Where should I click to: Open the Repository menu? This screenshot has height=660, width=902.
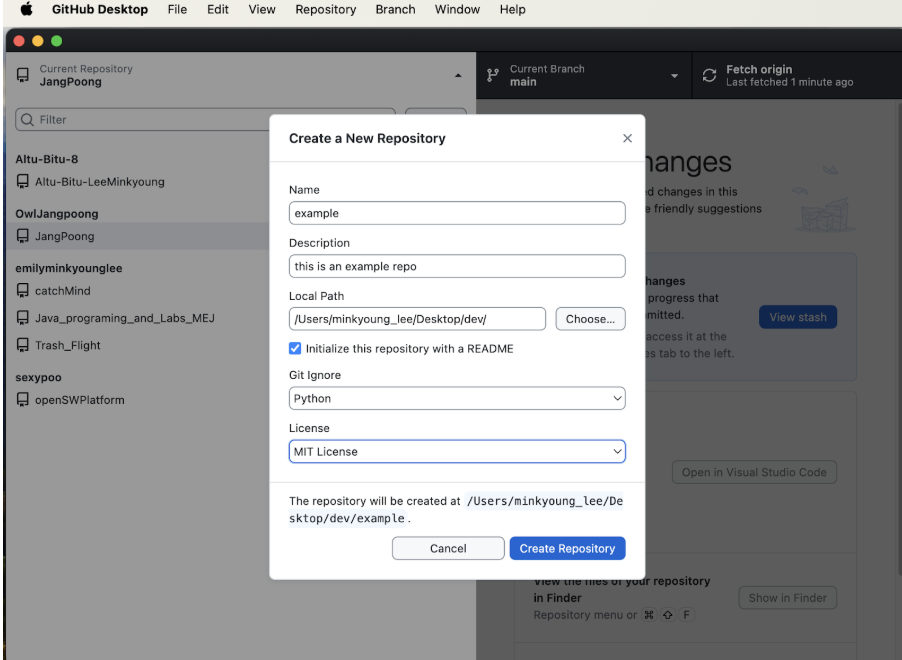coord(326,9)
